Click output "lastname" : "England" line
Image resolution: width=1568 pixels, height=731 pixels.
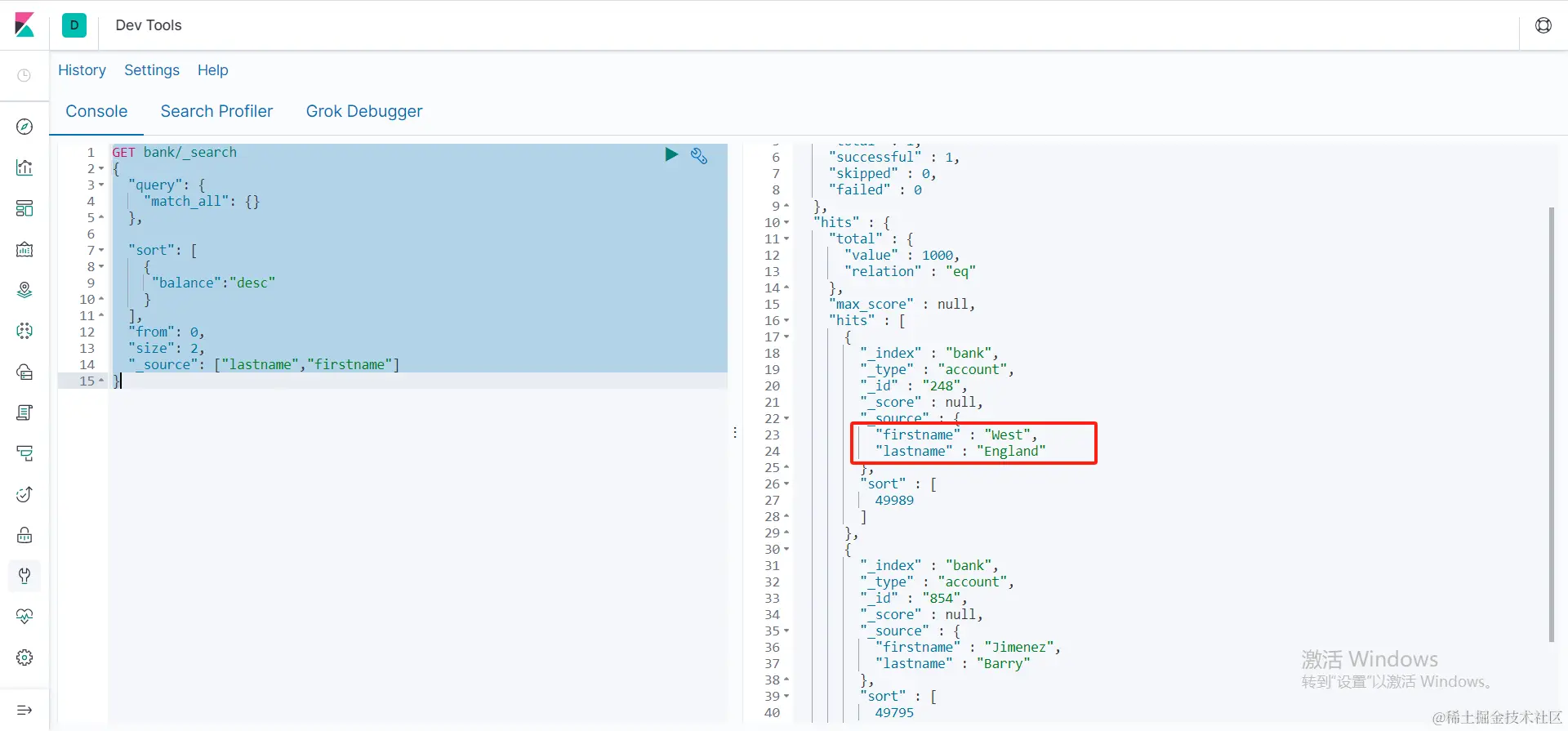click(960, 451)
